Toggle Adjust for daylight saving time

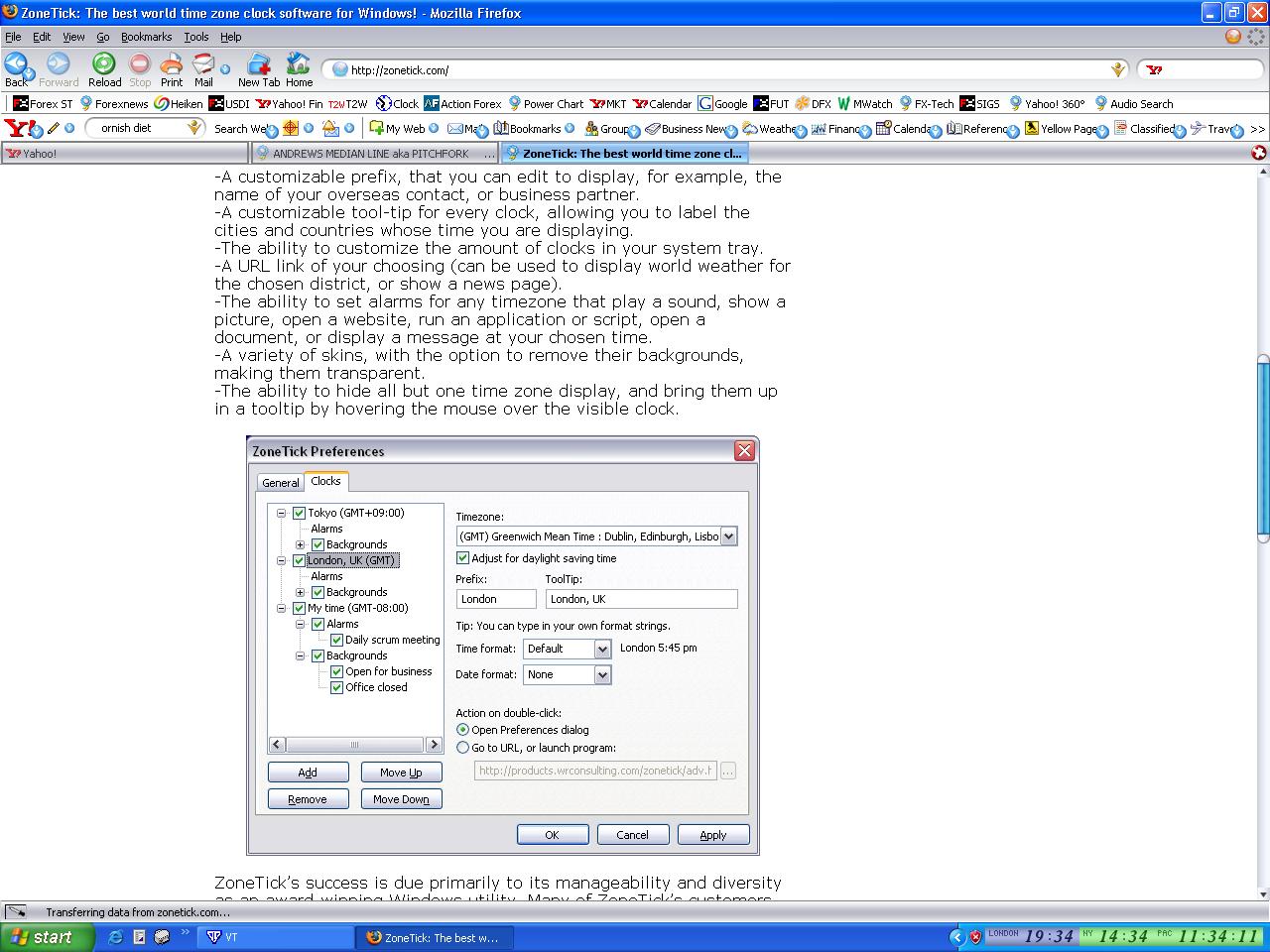(462, 558)
